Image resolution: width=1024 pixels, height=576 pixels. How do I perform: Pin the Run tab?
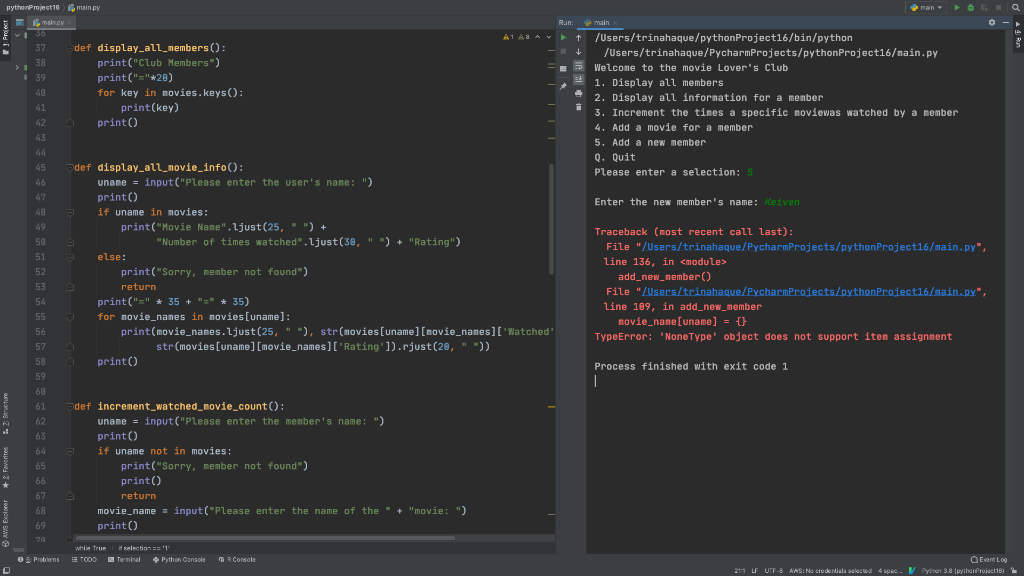tap(564, 86)
